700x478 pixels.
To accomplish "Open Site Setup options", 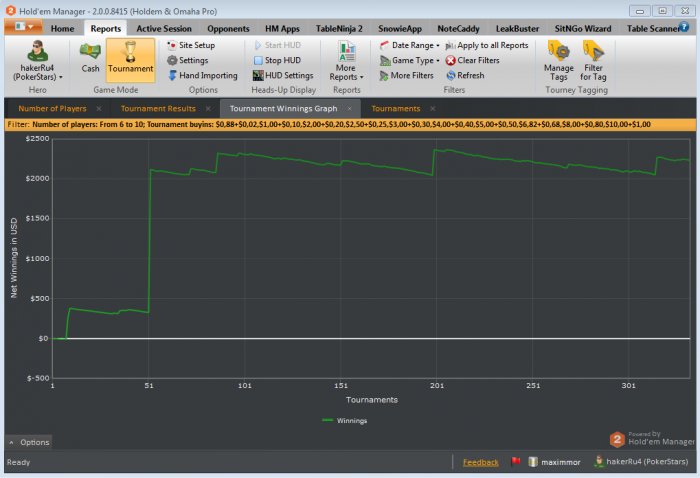I will click(191, 45).
